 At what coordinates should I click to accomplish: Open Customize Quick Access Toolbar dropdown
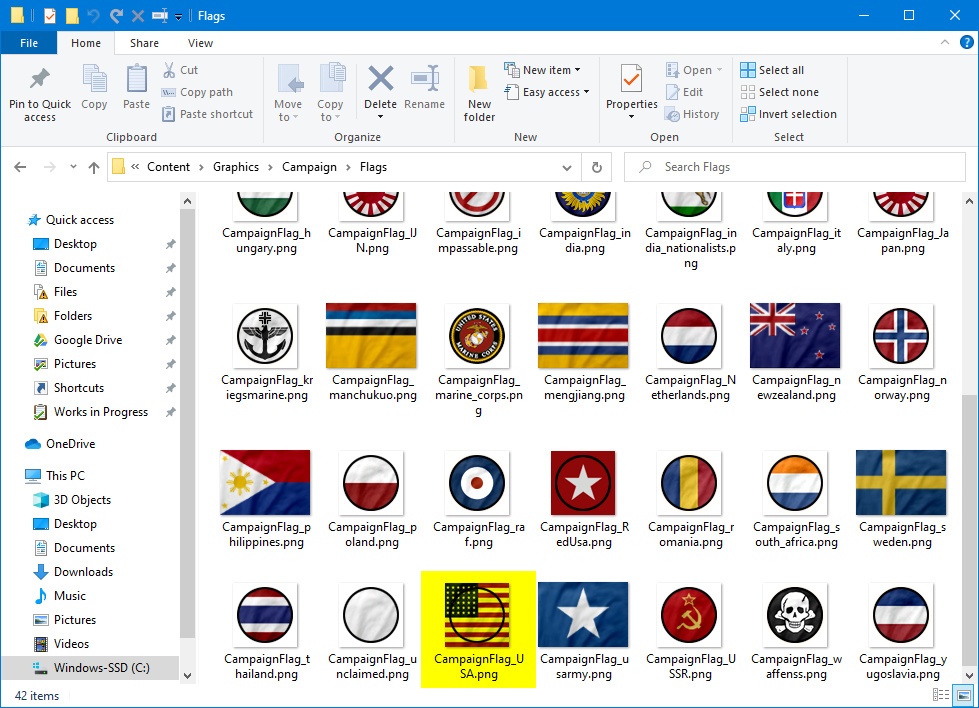pos(178,16)
